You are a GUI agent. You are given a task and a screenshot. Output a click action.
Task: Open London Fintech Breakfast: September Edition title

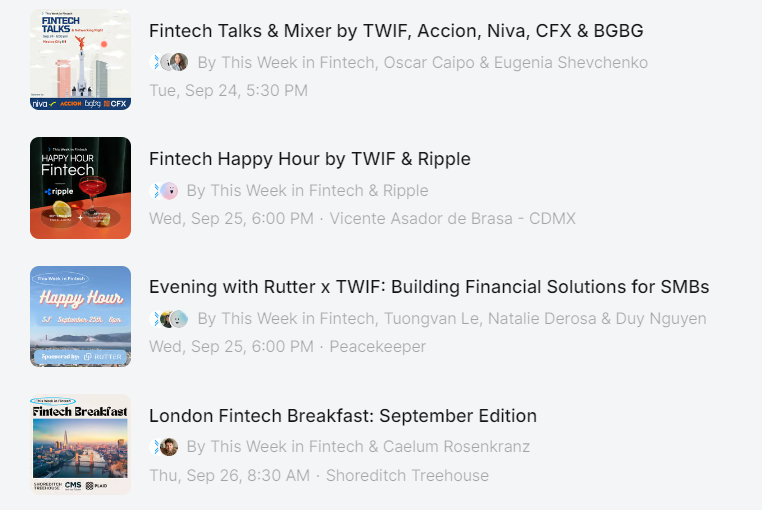(343, 416)
